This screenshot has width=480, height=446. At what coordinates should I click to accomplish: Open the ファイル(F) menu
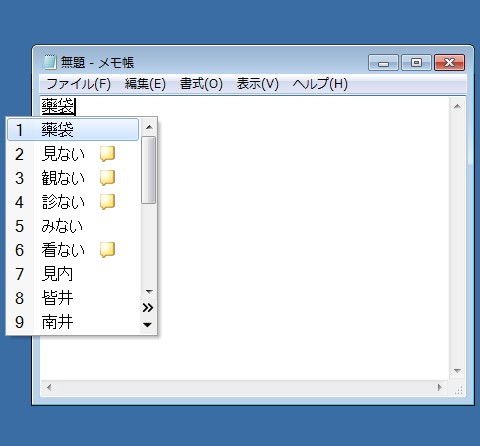pyautogui.click(x=78, y=84)
